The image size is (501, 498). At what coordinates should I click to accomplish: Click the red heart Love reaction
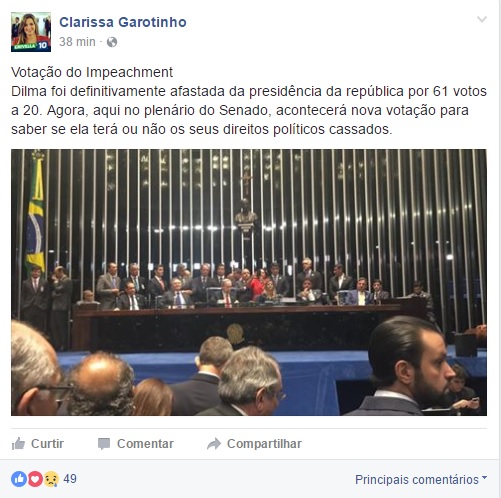pyautogui.click(x=35, y=479)
